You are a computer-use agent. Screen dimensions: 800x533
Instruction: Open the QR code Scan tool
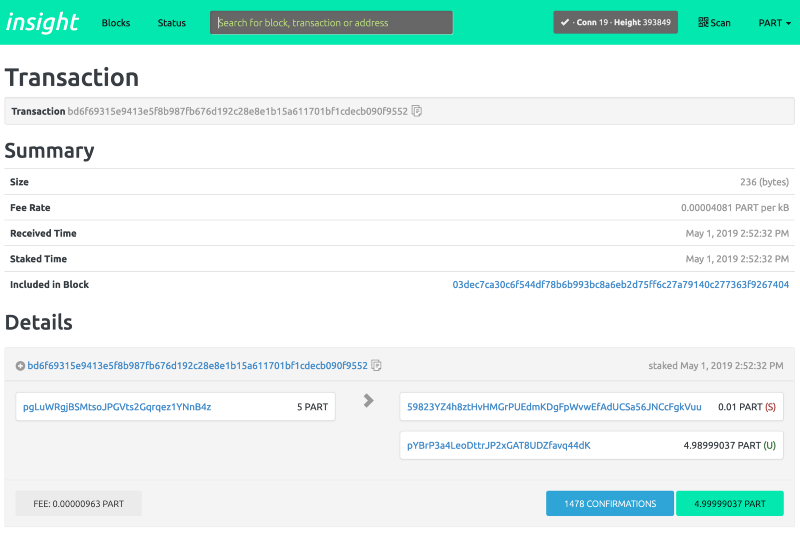(714, 22)
